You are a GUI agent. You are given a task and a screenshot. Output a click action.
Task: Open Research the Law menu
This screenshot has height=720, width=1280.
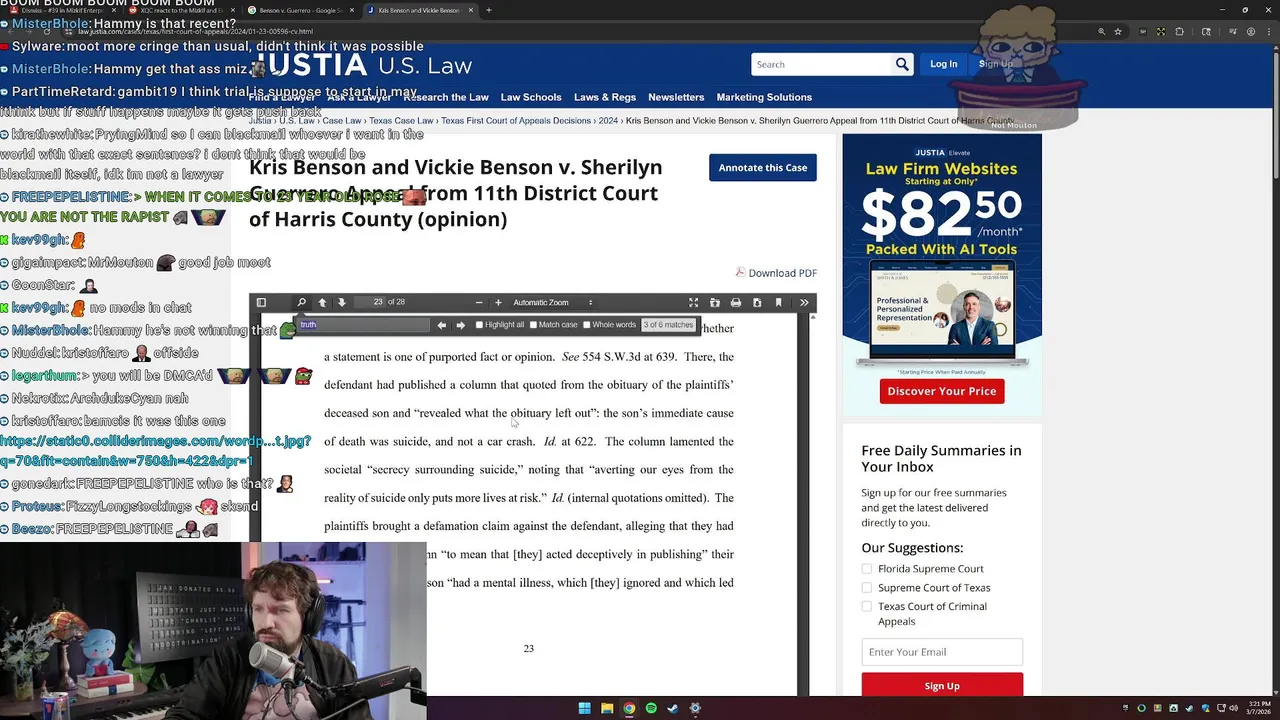446,97
